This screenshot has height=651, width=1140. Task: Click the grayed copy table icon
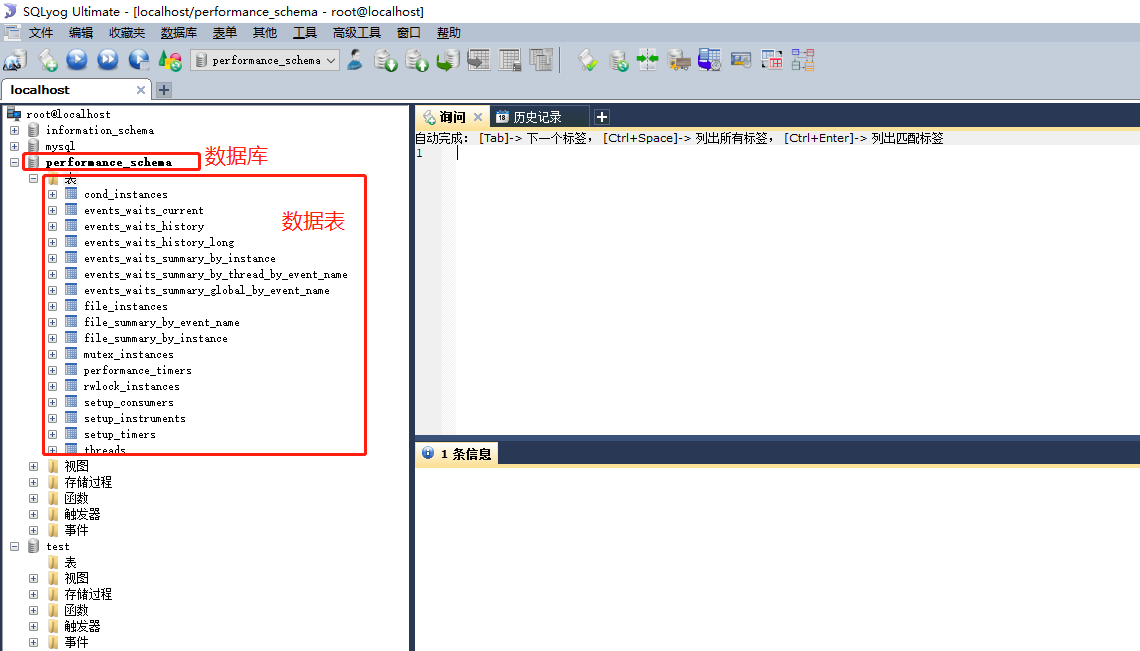(541, 60)
